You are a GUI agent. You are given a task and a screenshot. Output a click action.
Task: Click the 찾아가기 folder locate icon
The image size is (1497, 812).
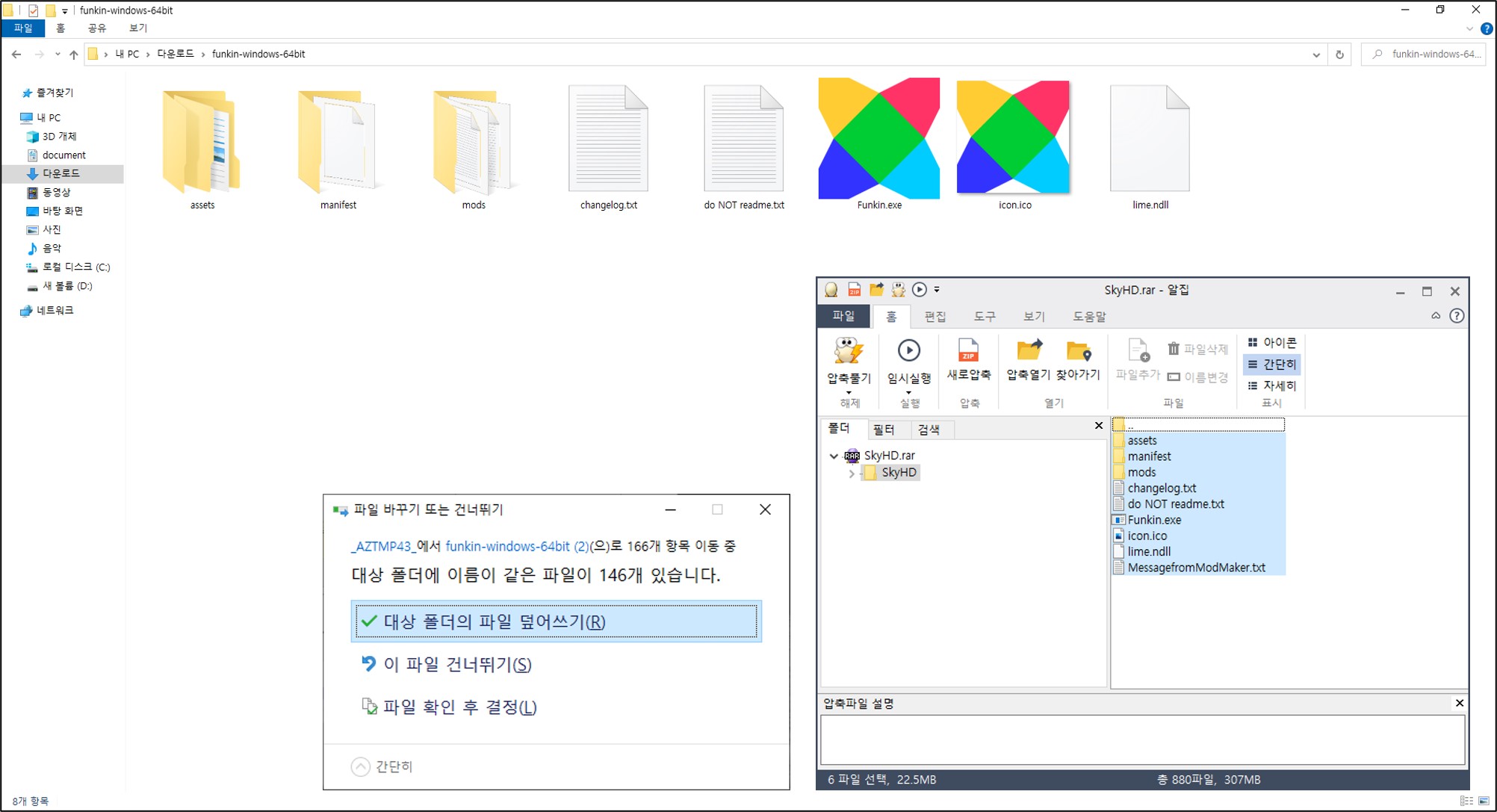pyautogui.click(x=1078, y=351)
